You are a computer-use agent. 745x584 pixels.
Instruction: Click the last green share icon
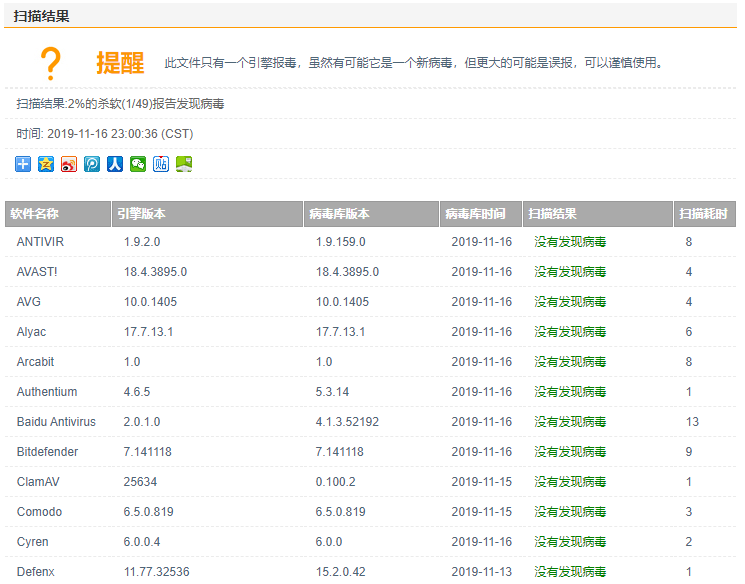[x=184, y=164]
